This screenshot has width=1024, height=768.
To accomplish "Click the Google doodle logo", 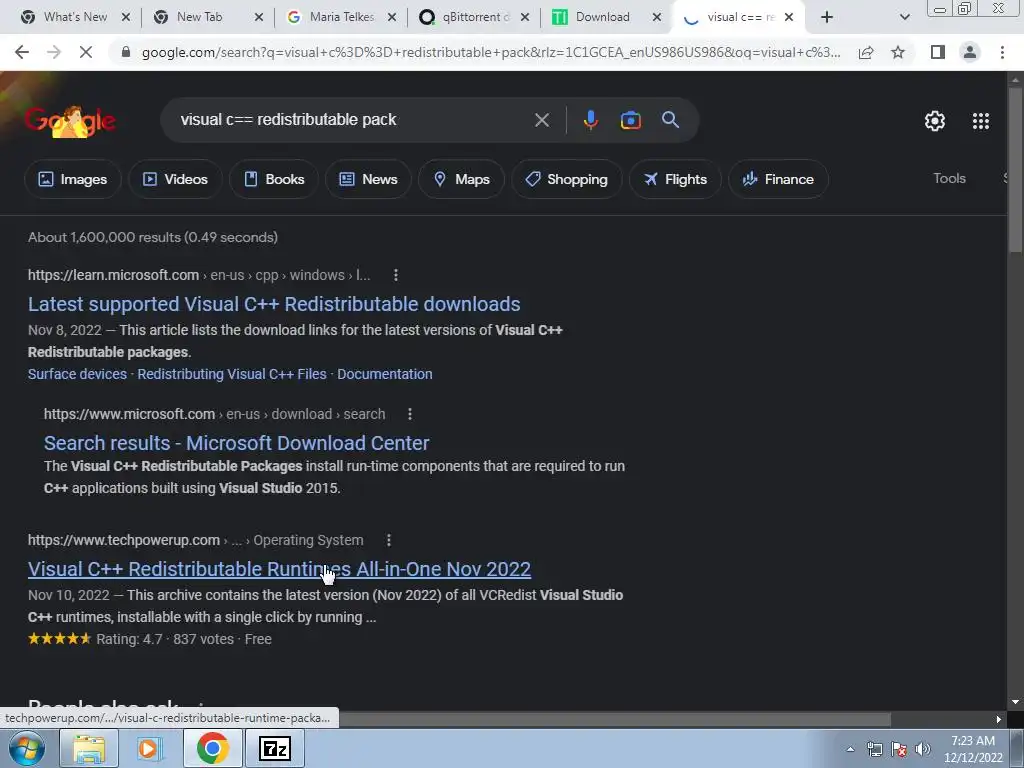I will pyautogui.click(x=70, y=121).
